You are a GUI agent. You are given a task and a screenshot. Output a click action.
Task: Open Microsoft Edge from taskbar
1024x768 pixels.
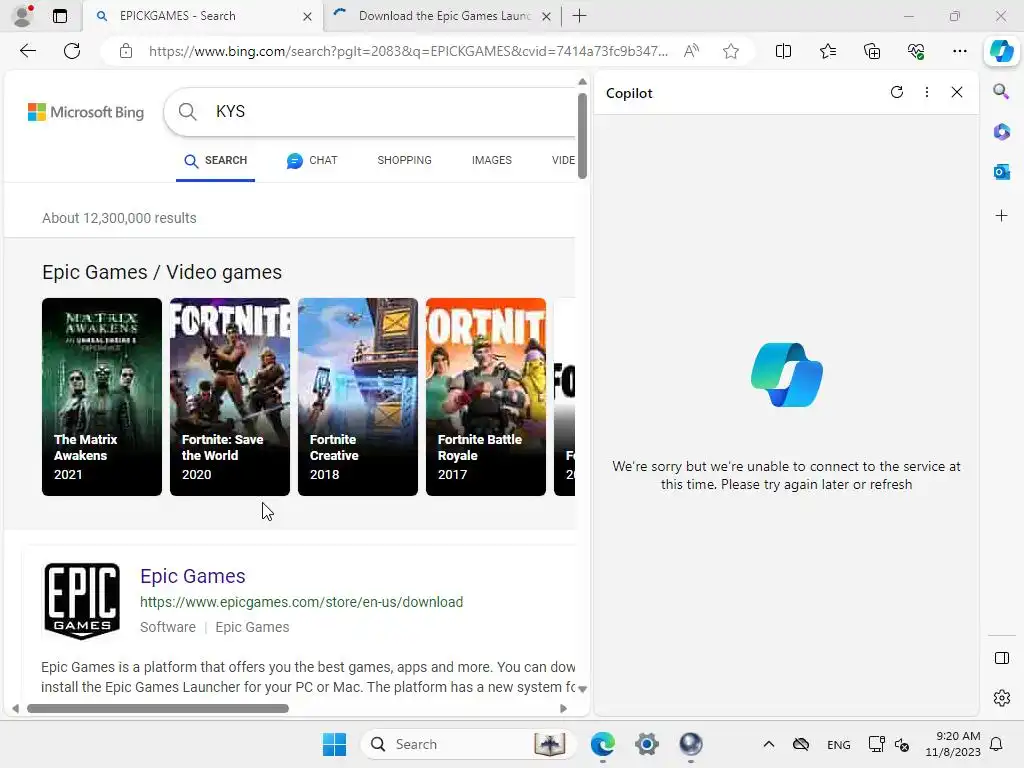coord(603,744)
